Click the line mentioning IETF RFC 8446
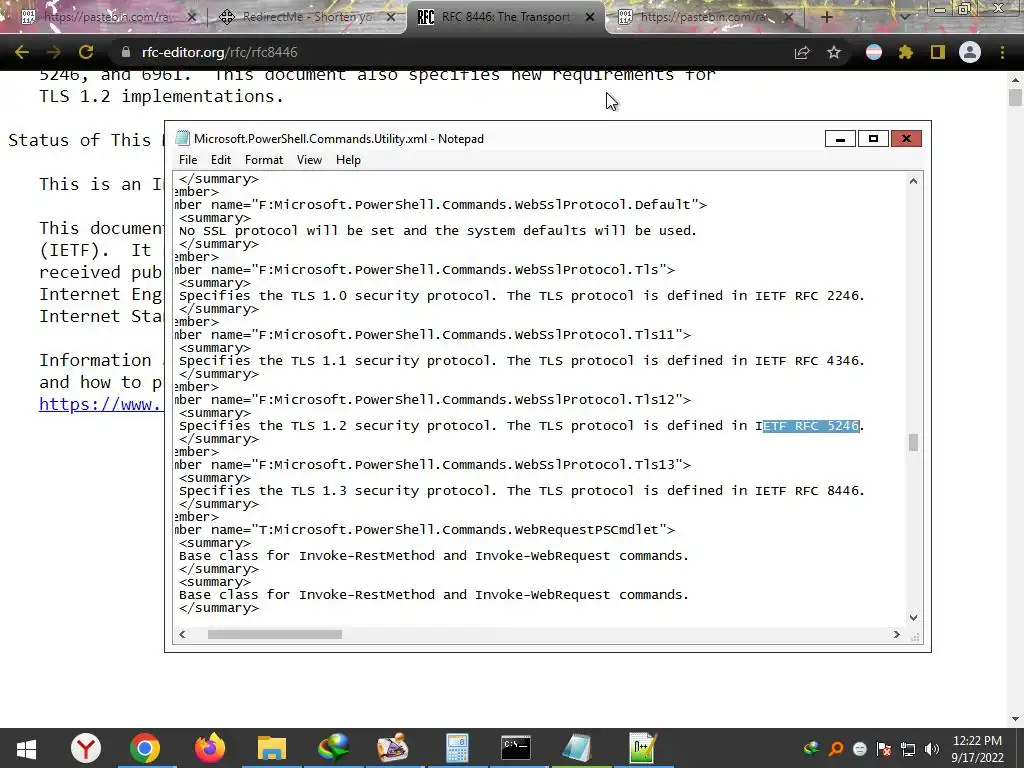 522,491
